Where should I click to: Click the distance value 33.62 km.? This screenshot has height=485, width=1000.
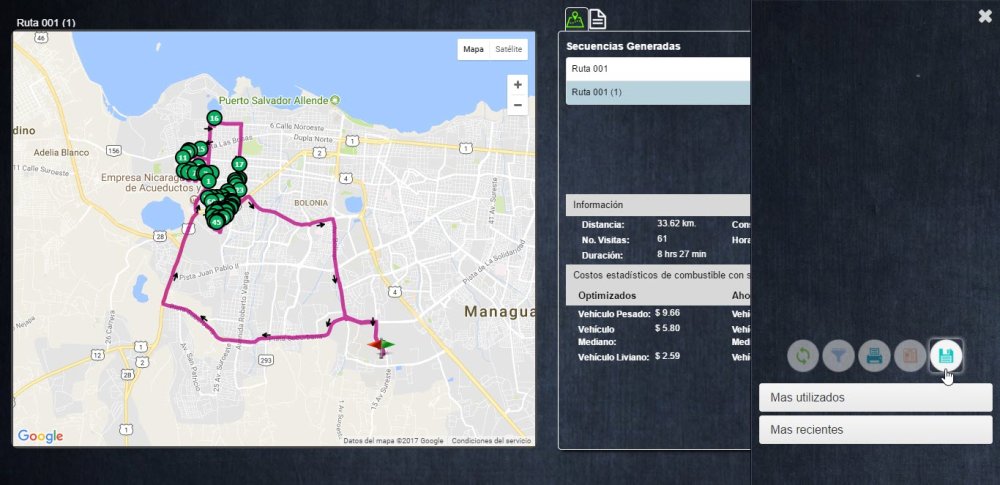point(677,223)
